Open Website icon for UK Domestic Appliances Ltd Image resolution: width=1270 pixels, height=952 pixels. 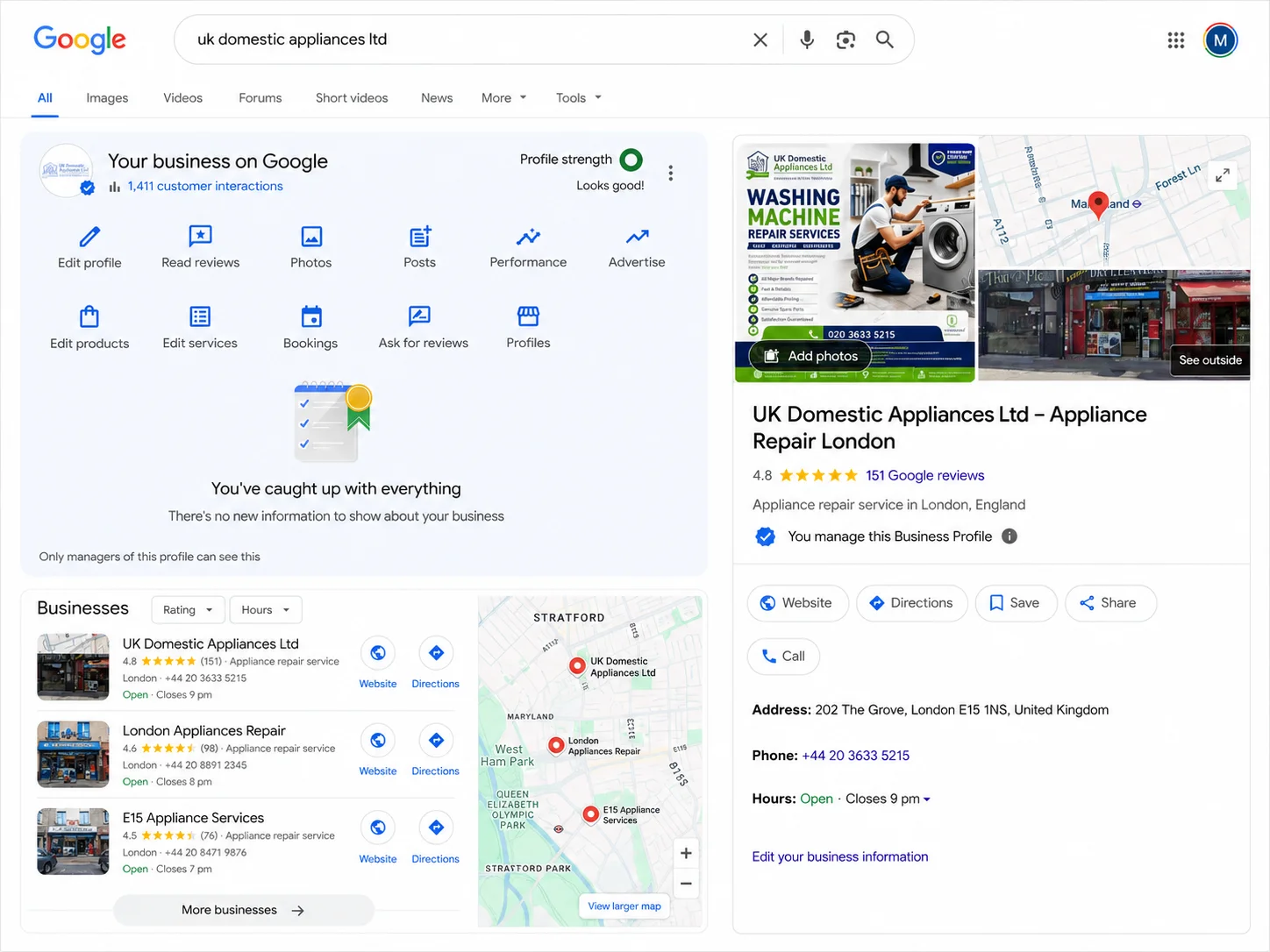[378, 653]
